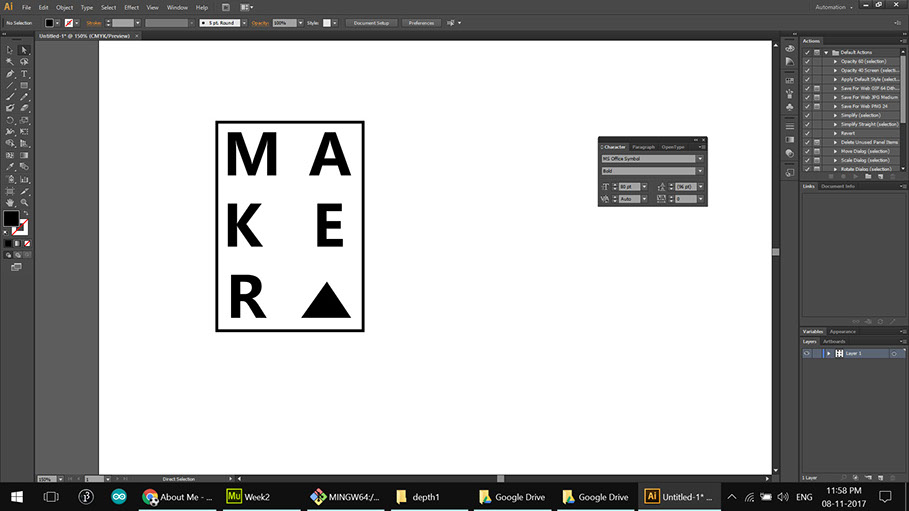Select the Pen tool
909x511 pixels.
coord(10,74)
